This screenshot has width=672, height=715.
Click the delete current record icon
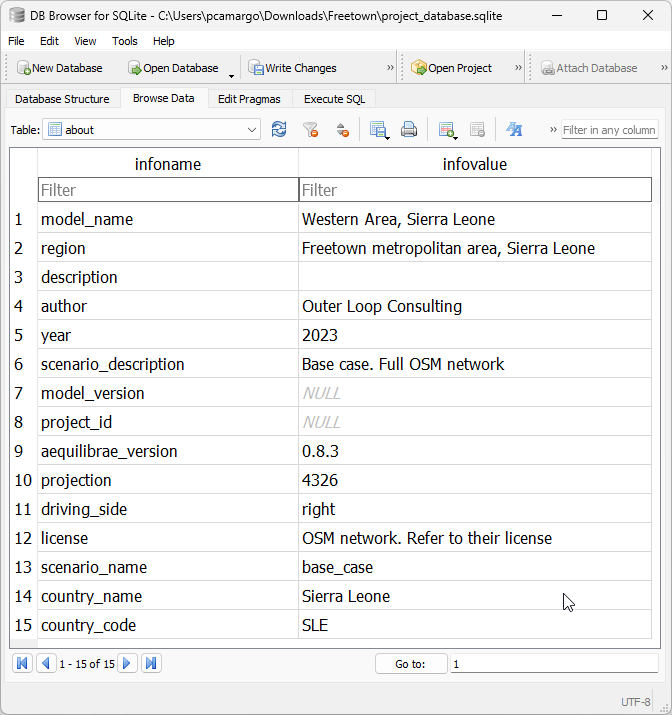[x=477, y=130]
